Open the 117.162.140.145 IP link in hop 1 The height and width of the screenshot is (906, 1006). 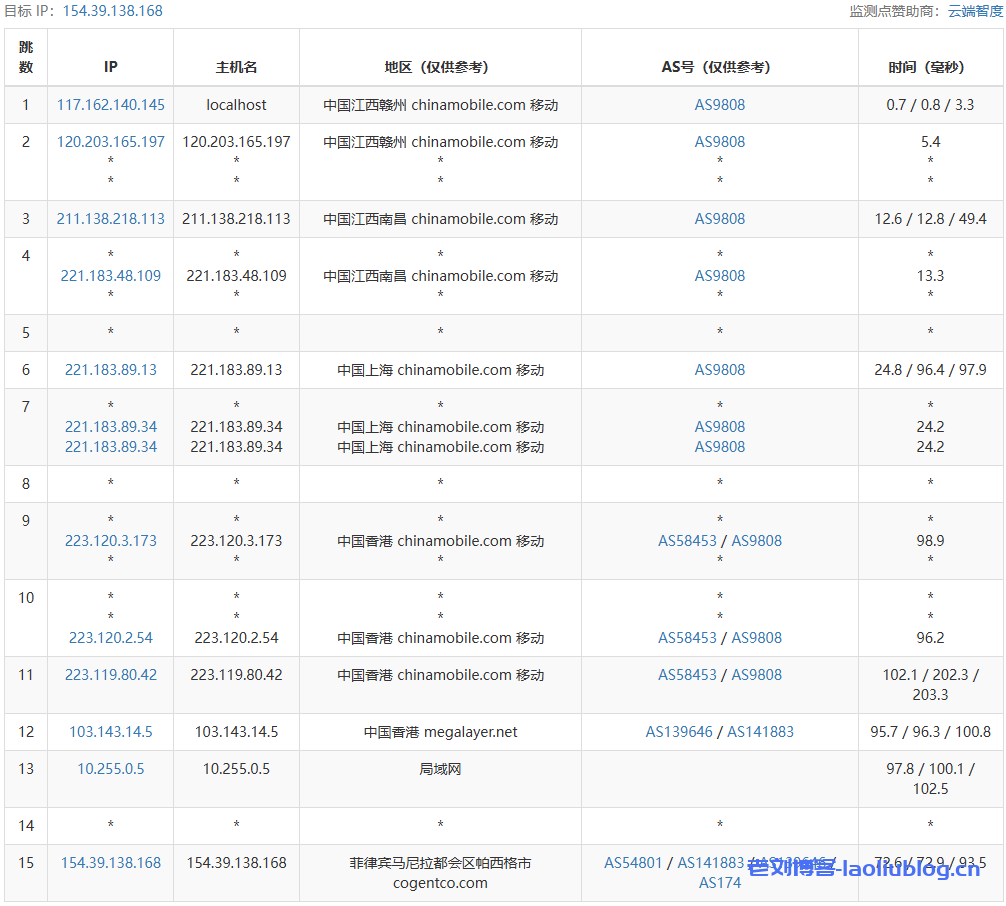111,105
